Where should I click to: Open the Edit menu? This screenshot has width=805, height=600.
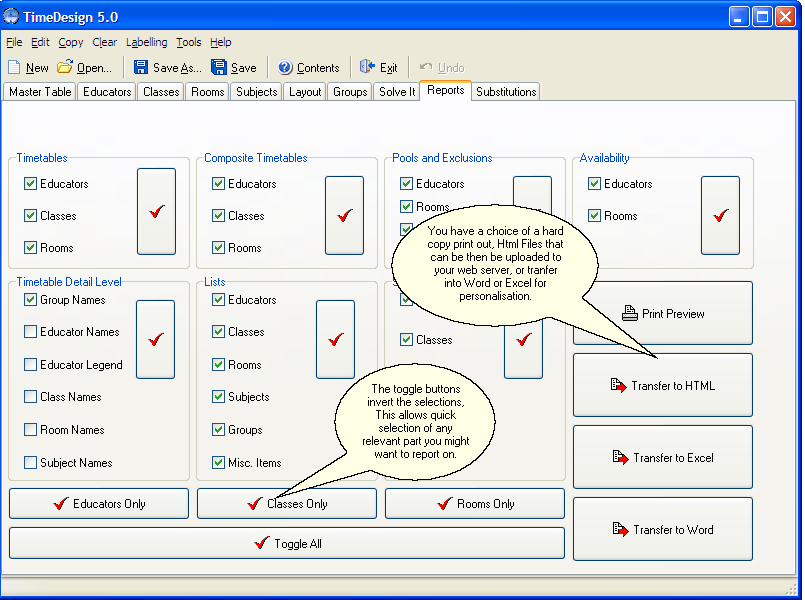point(40,42)
